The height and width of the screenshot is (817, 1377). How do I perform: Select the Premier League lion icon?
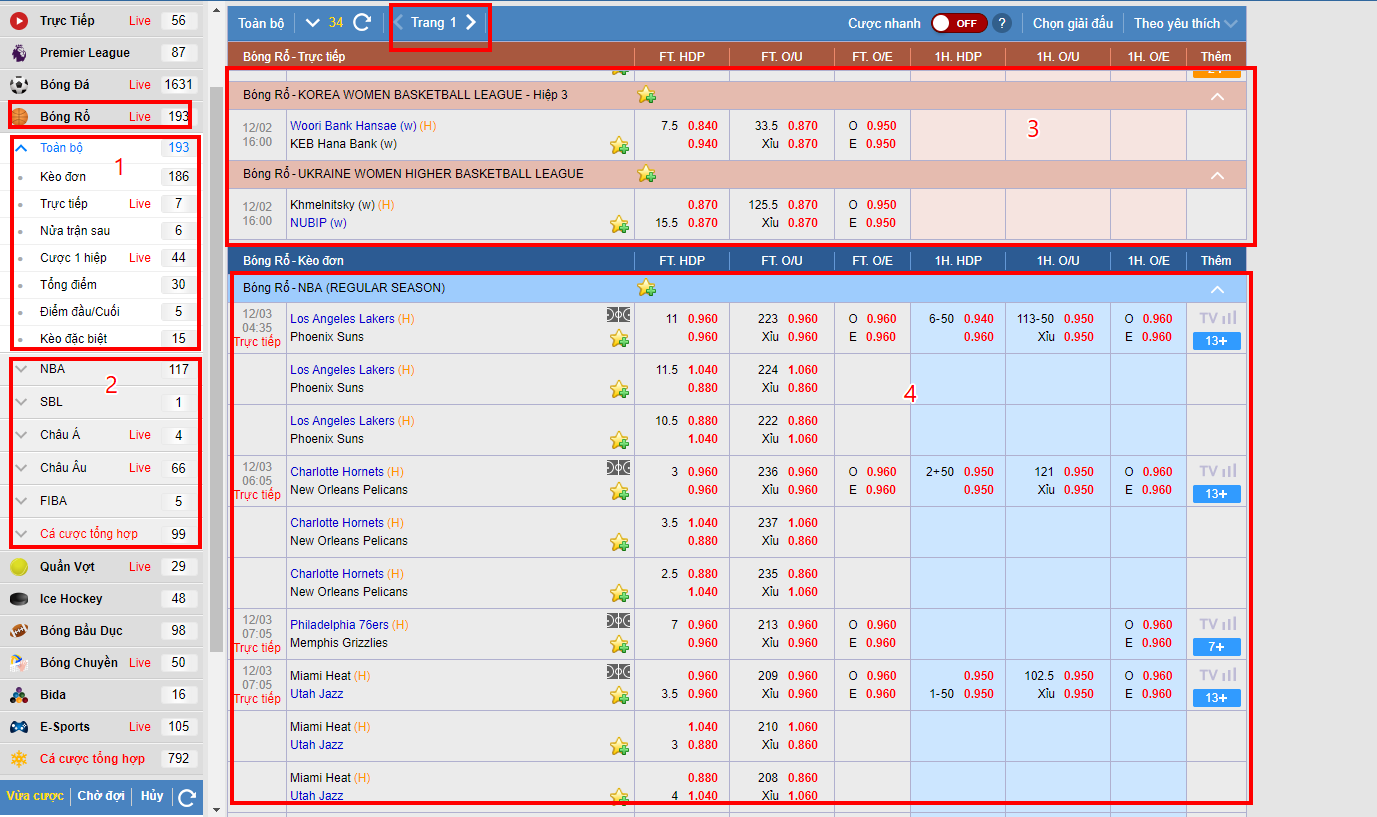(x=19, y=52)
